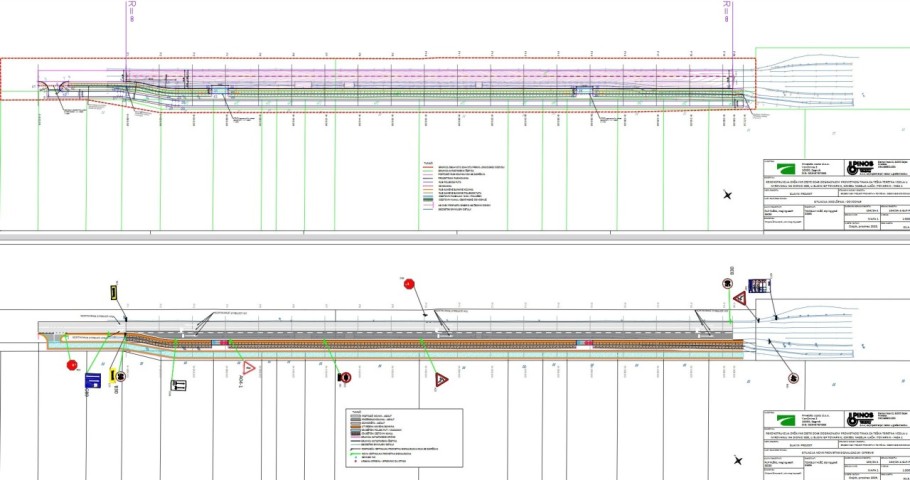Click the north arrow in the lower drawing
This screenshot has height=480, width=910.
point(737,461)
